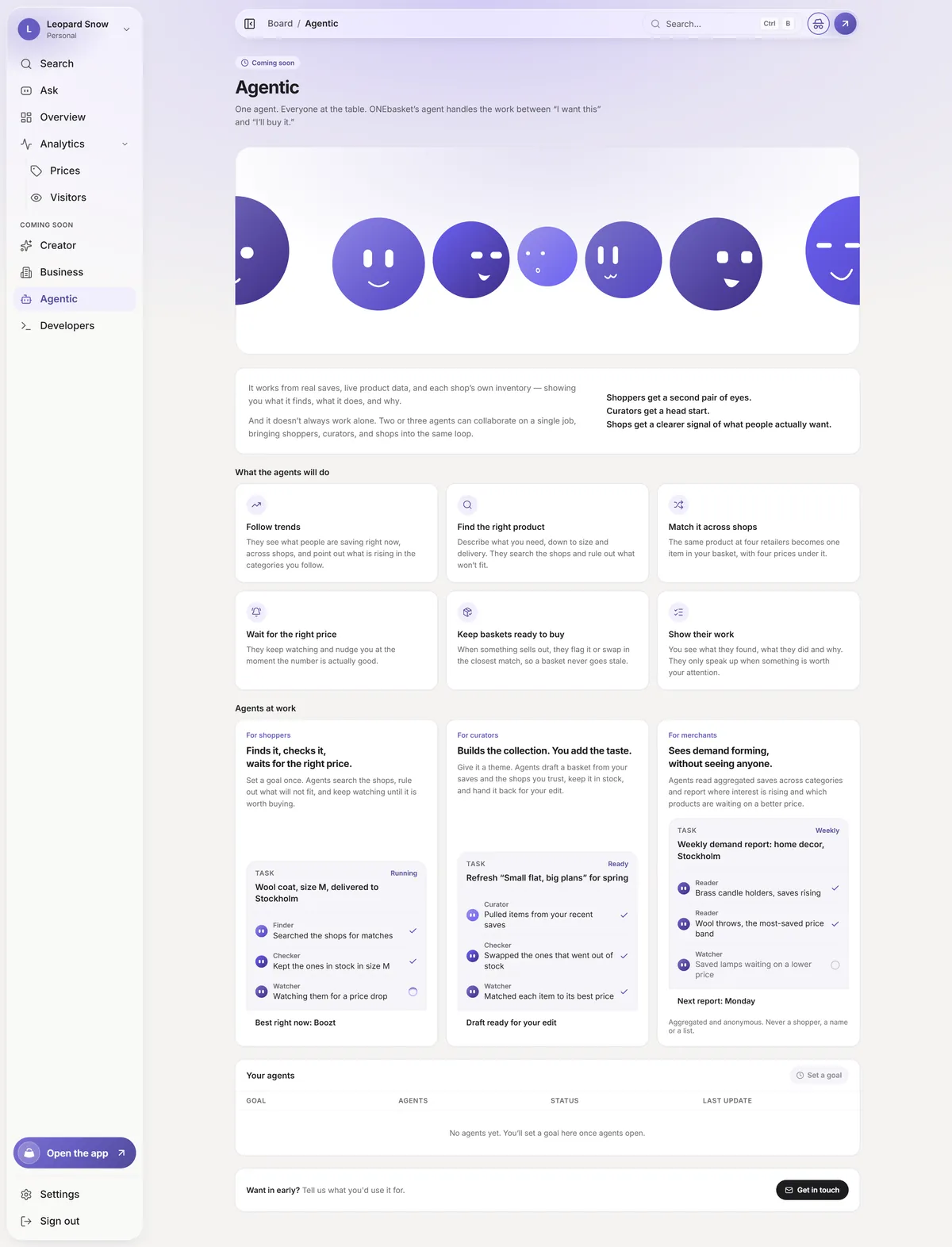Click Overview grid icon in sidebar

(x=26, y=117)
